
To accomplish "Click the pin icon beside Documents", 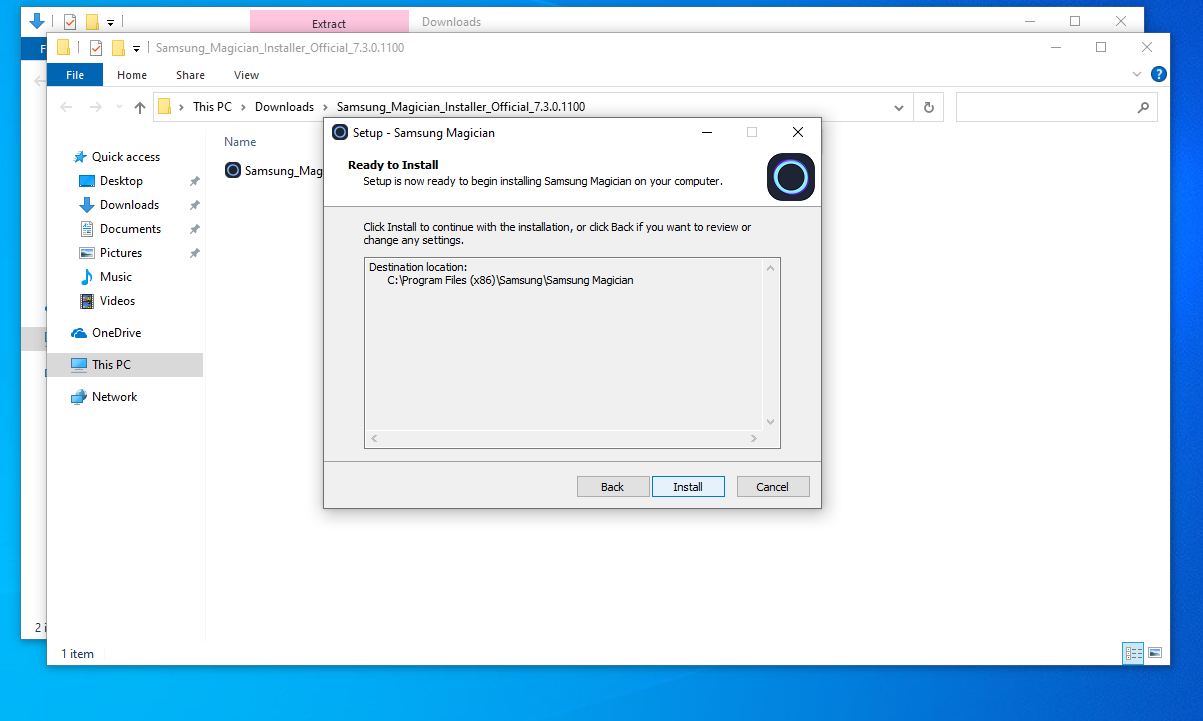I will [195, 229].
